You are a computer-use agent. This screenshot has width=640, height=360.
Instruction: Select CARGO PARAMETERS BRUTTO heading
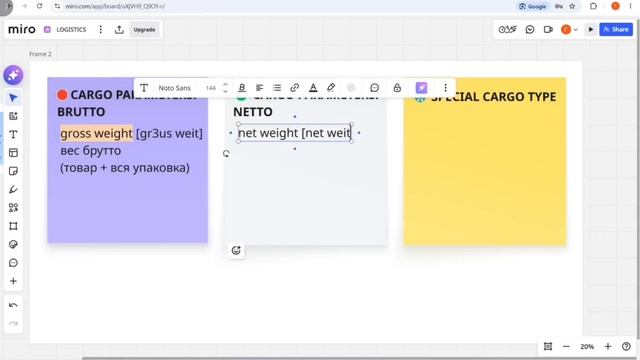click(x=128, y=103)
